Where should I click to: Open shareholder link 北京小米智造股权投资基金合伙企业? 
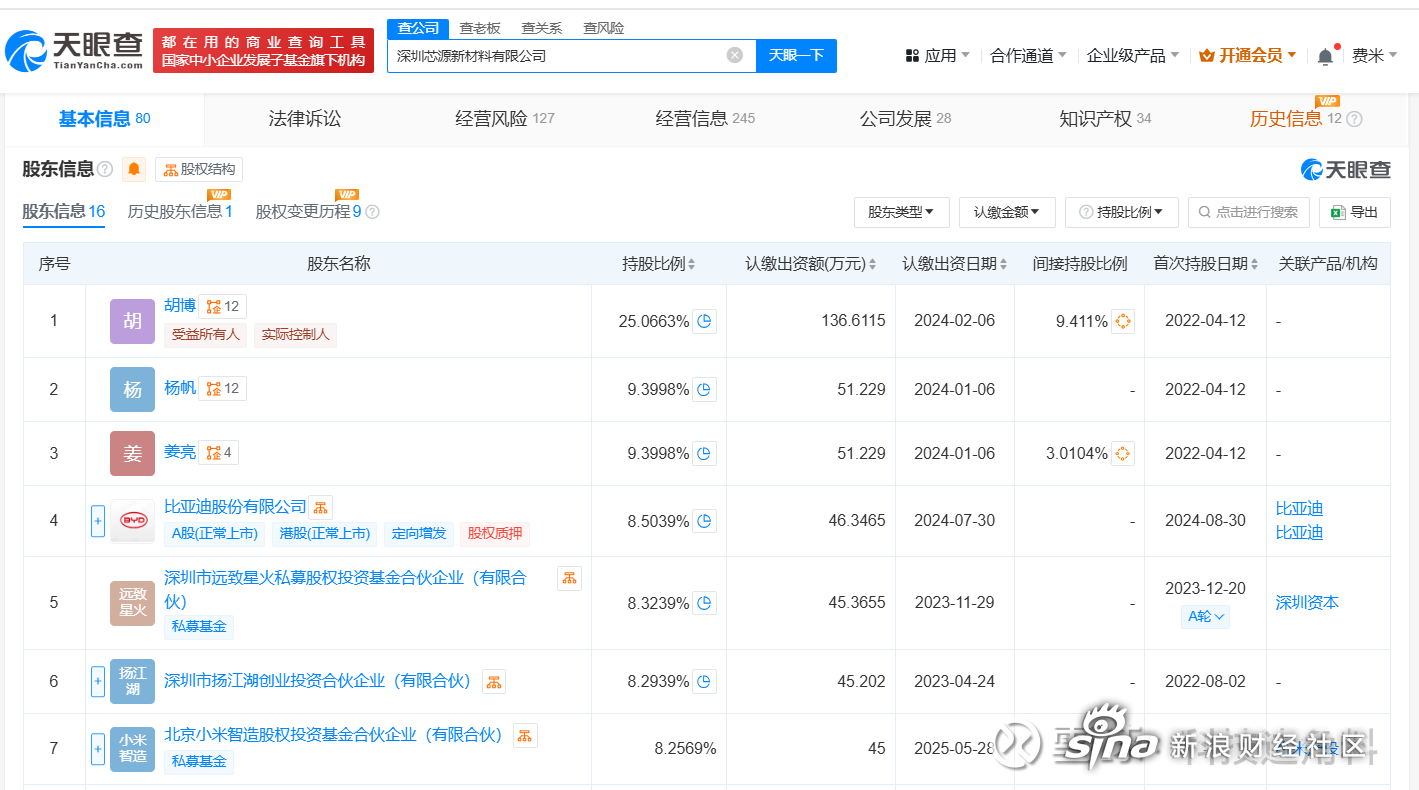(x=333, y=735)
